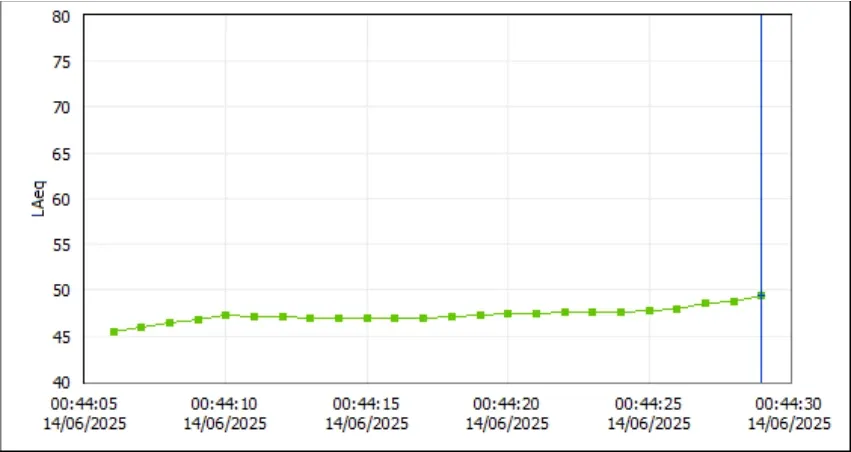Click the first green data point of the series

coord(114,332)
